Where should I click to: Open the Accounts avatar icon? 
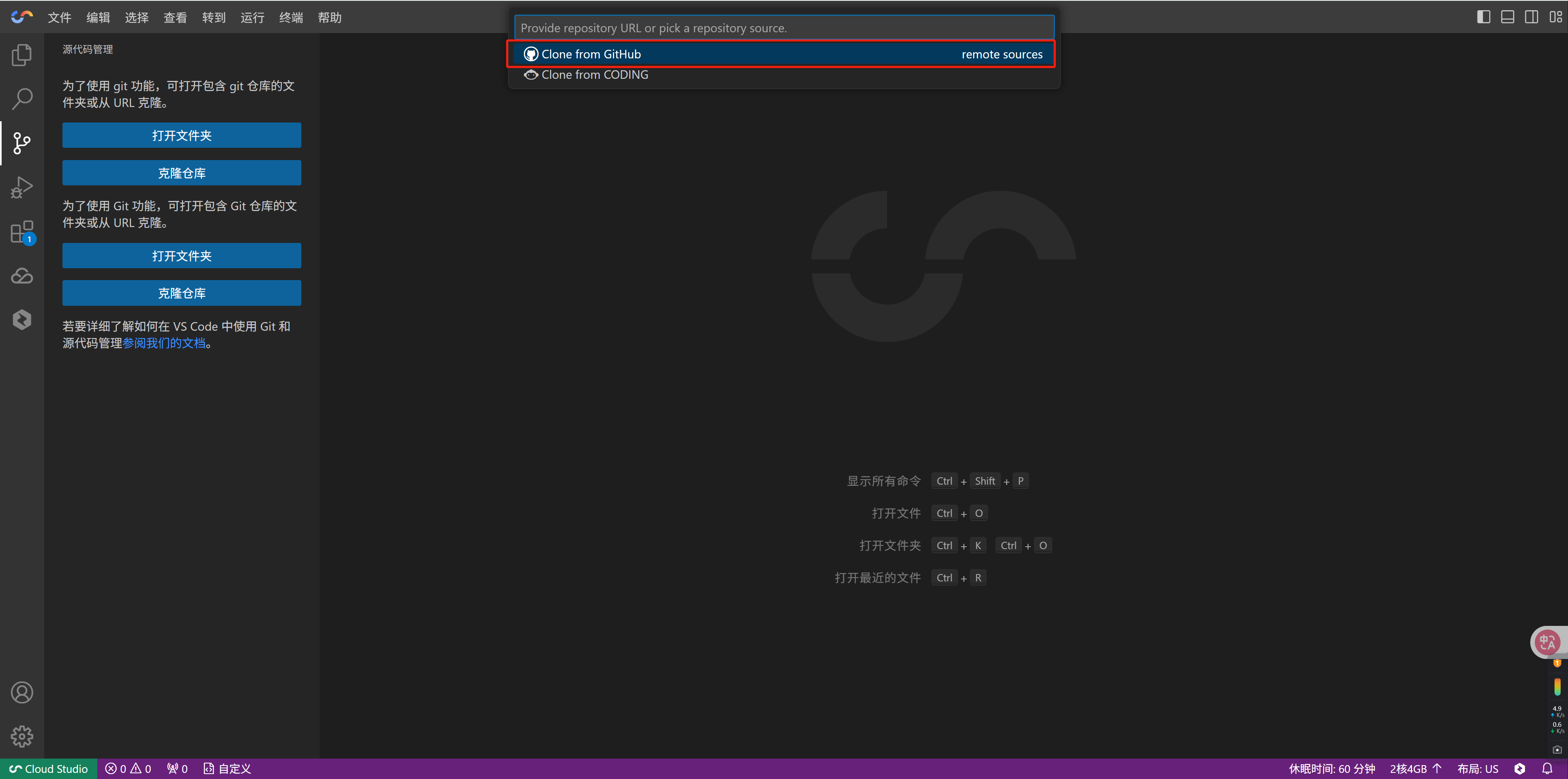pyautogui.click(x=22, y=692)
